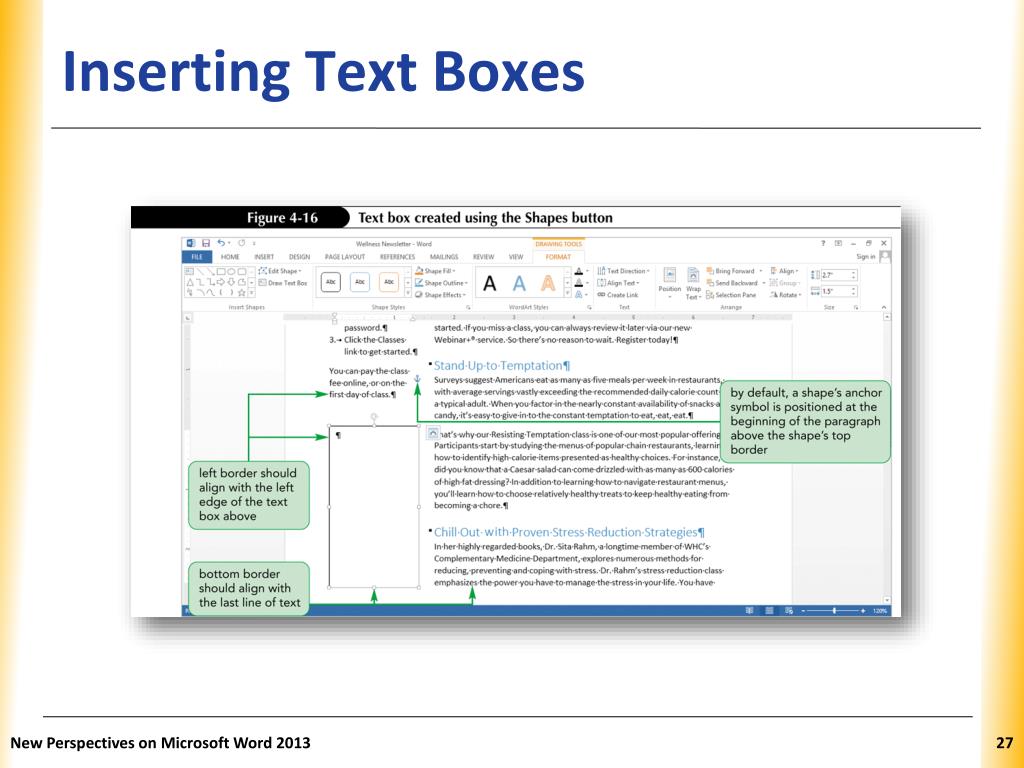Open the Word application icon menu
The width and height of the screenshot is (1024, 768).
pos(191,243)
